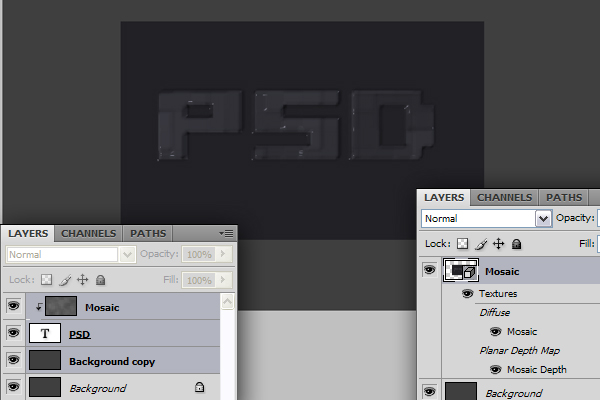Screen dimensions: 600x400
Task: Hide the Background copy layer
Action: [13, 360]
